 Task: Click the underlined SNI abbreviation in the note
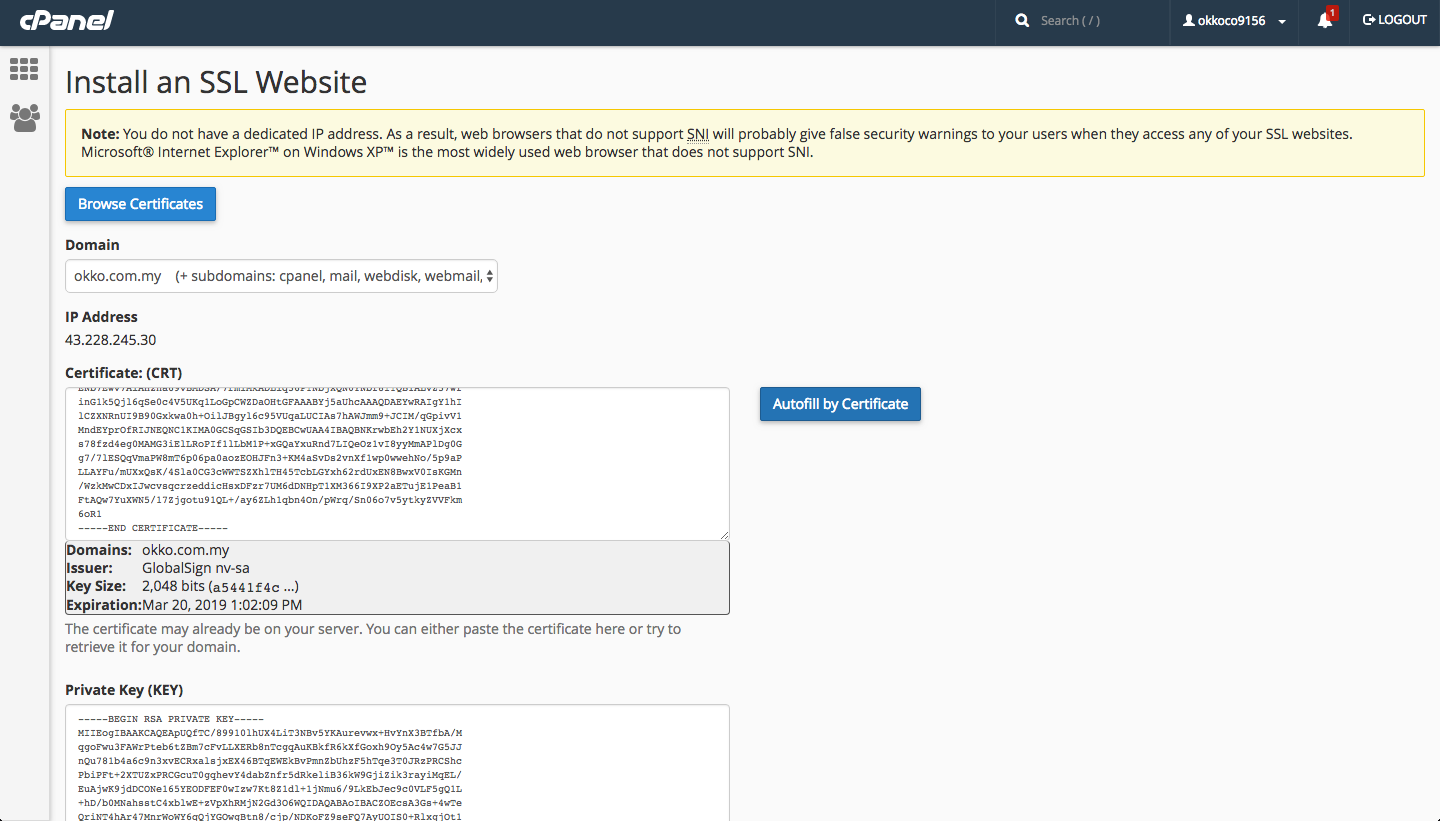[x=698, y=134]
